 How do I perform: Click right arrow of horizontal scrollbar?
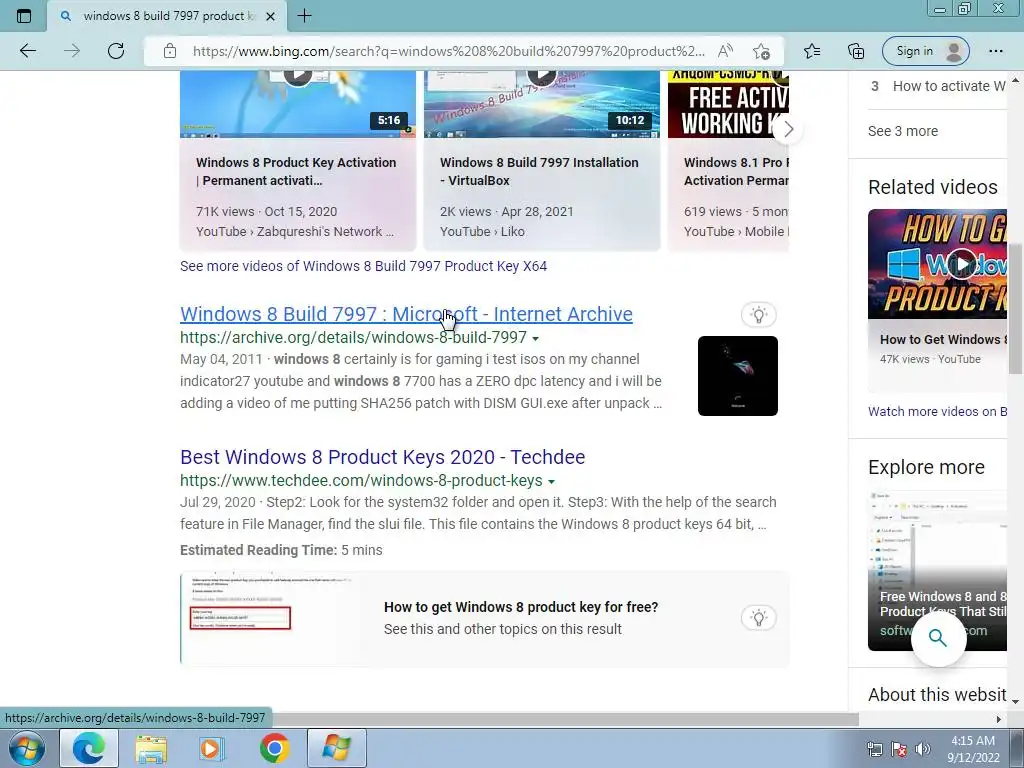999,719
